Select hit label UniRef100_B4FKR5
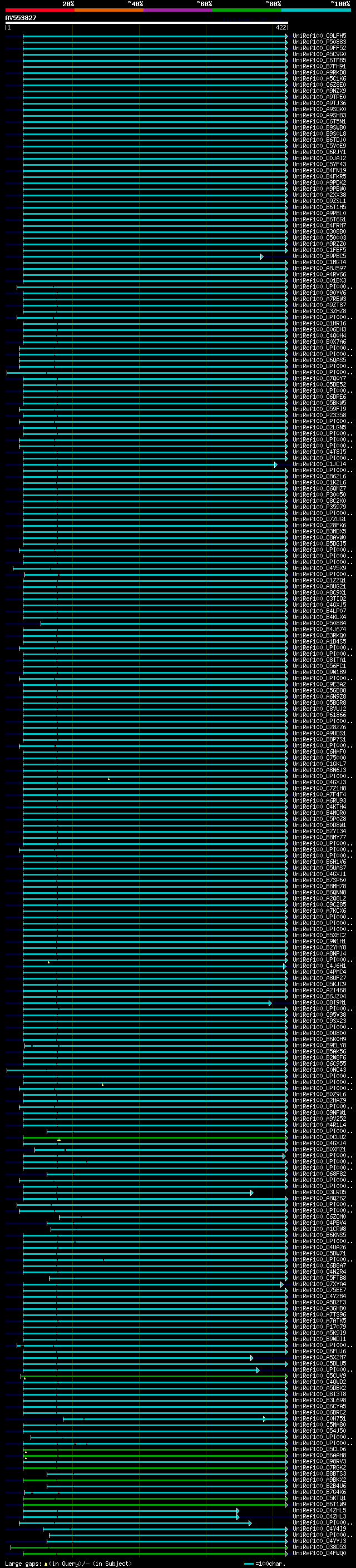 (x=319, y=176)
